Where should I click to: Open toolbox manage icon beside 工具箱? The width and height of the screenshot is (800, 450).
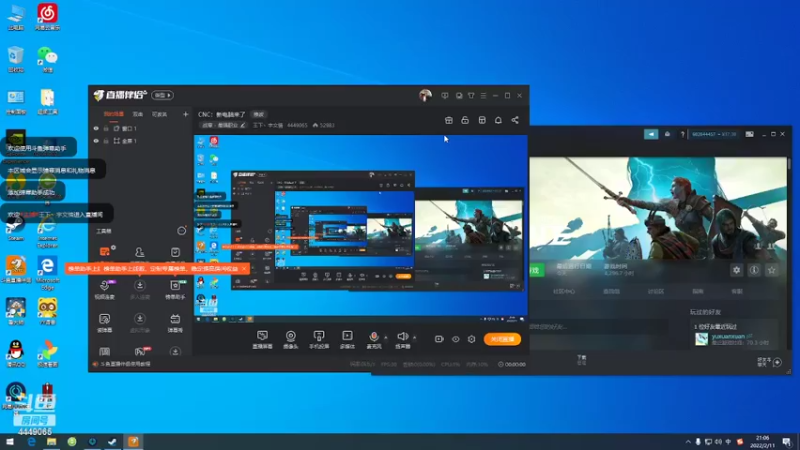click(181, 231)
